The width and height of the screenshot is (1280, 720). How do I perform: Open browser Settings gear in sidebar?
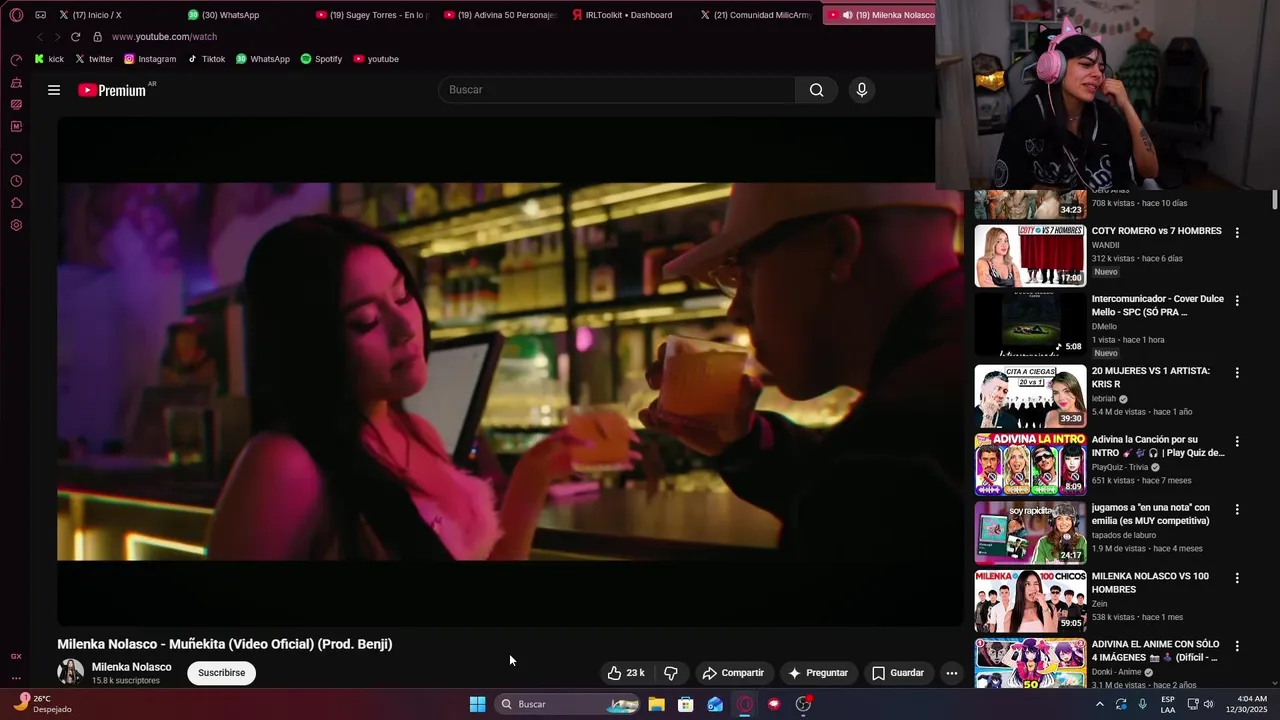(x=16, y=225)
